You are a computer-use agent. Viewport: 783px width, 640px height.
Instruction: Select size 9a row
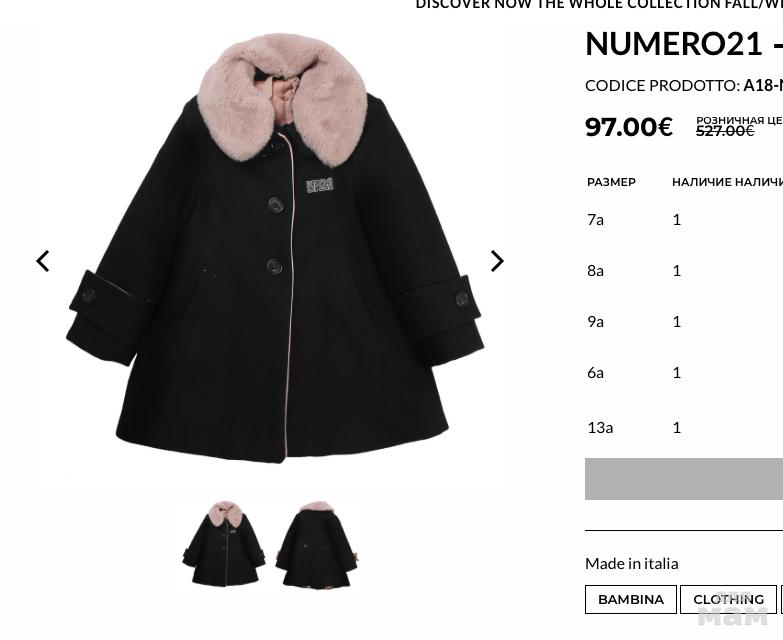pos(684,321)
